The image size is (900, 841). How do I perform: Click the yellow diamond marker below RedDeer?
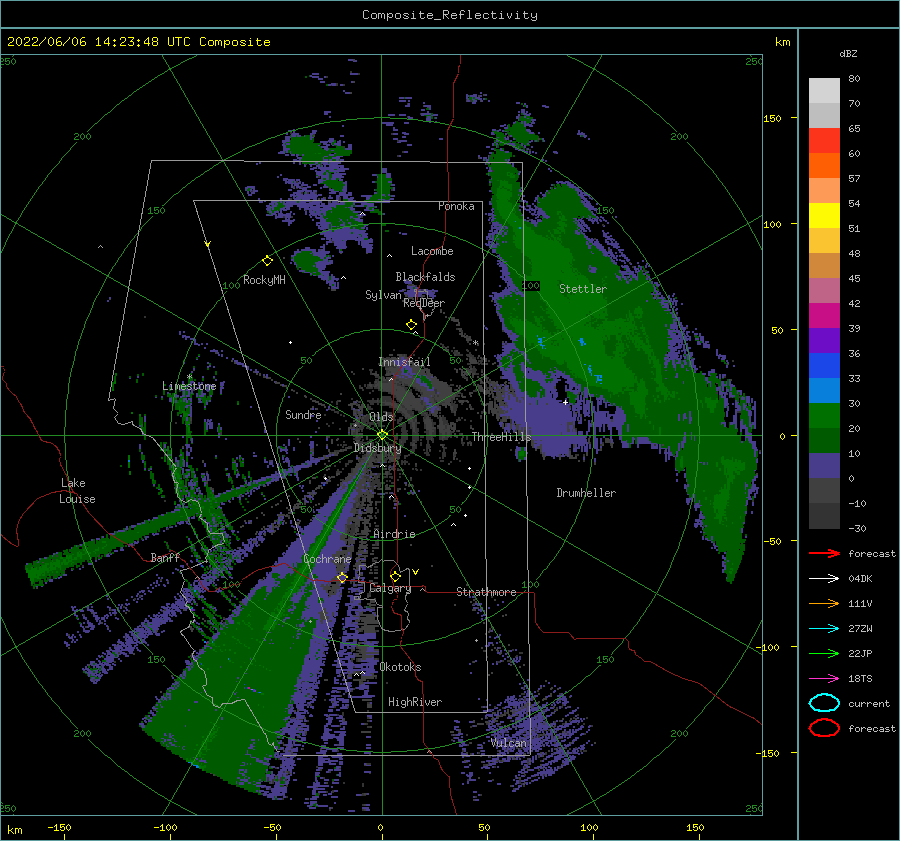click(x=411, y=325)
